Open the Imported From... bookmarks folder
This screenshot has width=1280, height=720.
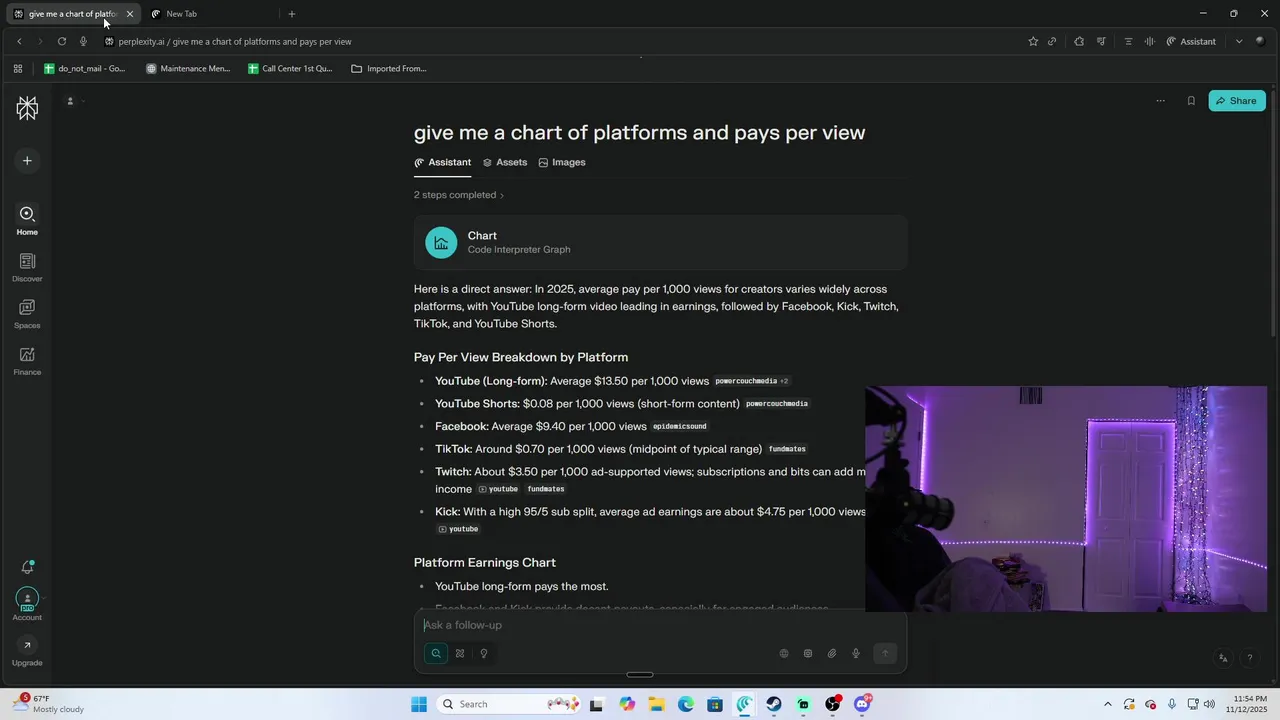click(389, 69)
